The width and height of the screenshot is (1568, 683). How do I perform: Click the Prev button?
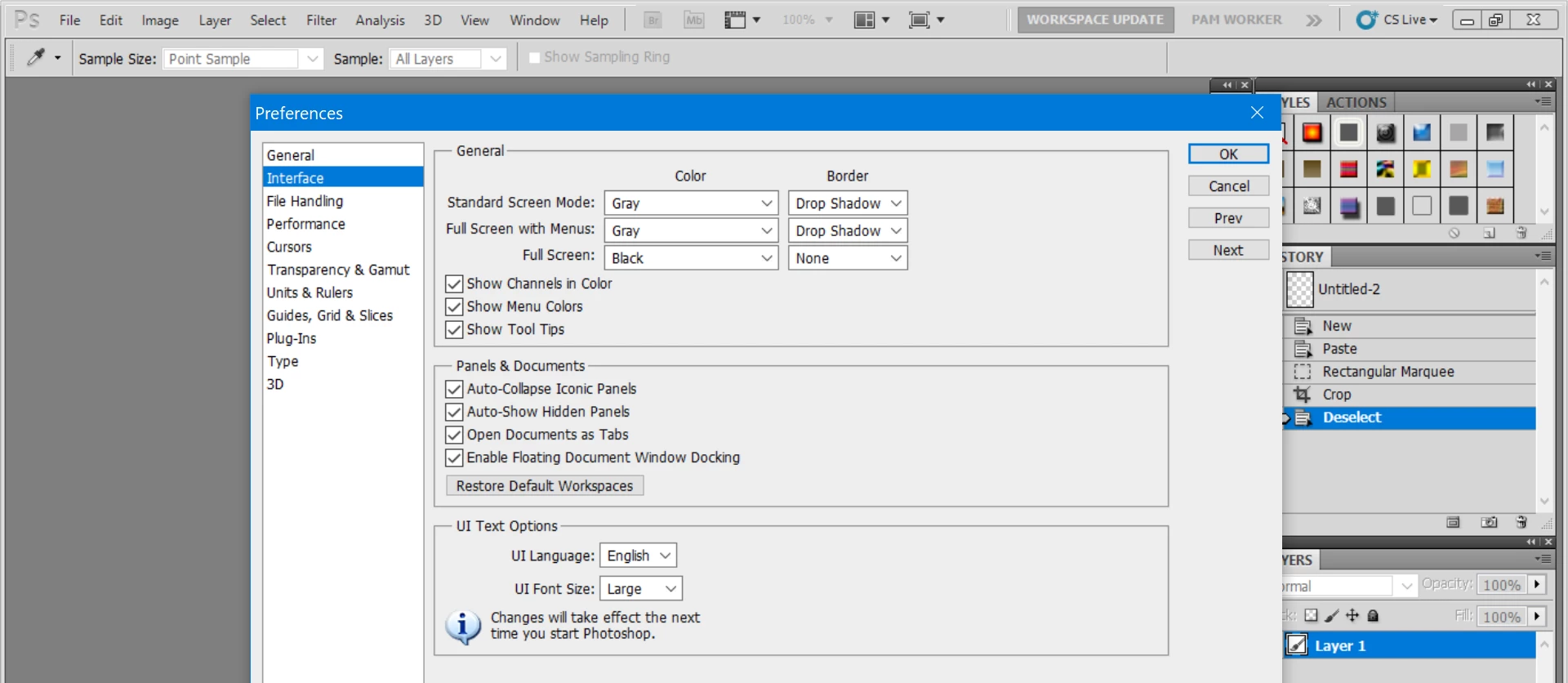click(x=1228, y=217)
